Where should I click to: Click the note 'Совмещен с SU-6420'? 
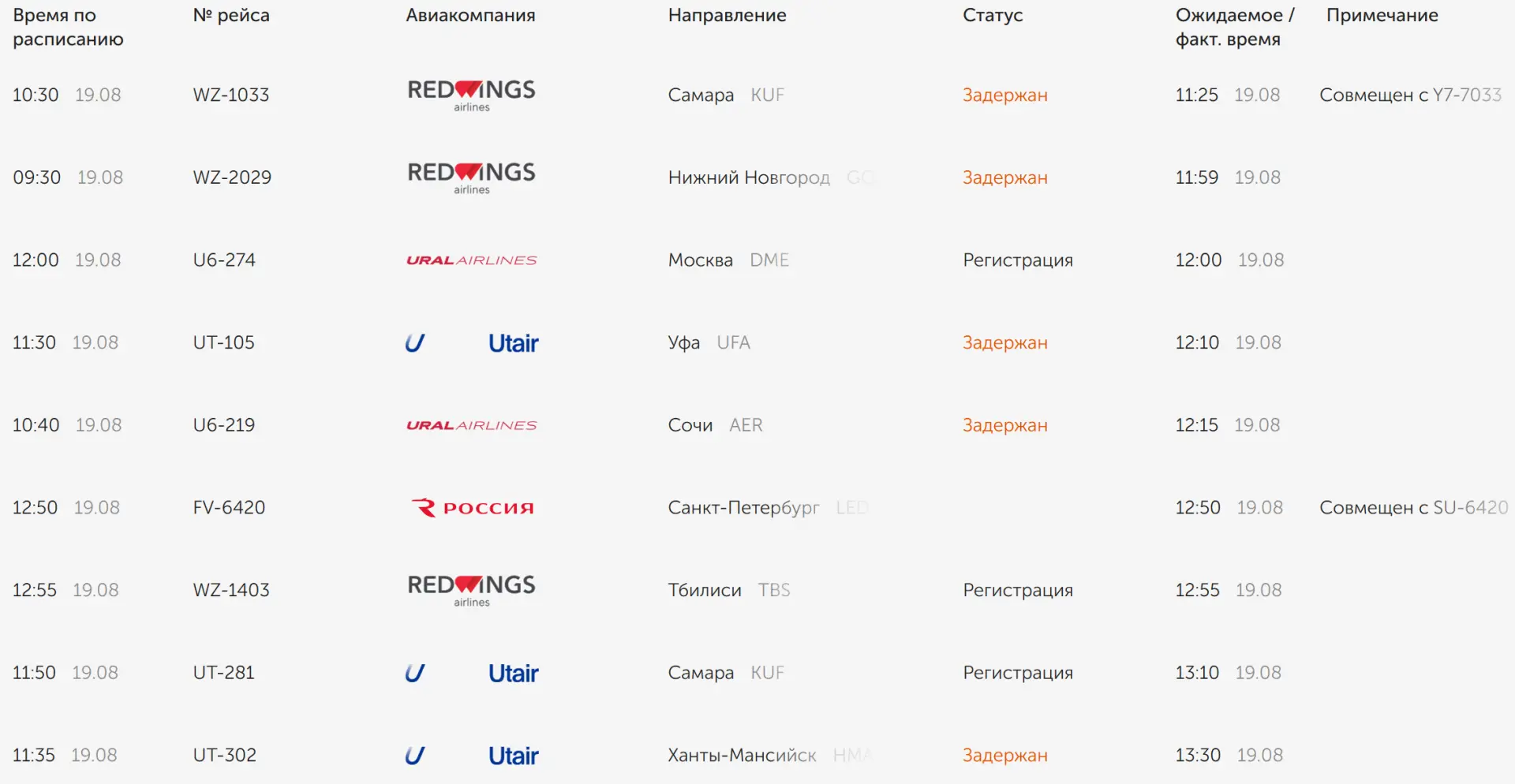1414,507
